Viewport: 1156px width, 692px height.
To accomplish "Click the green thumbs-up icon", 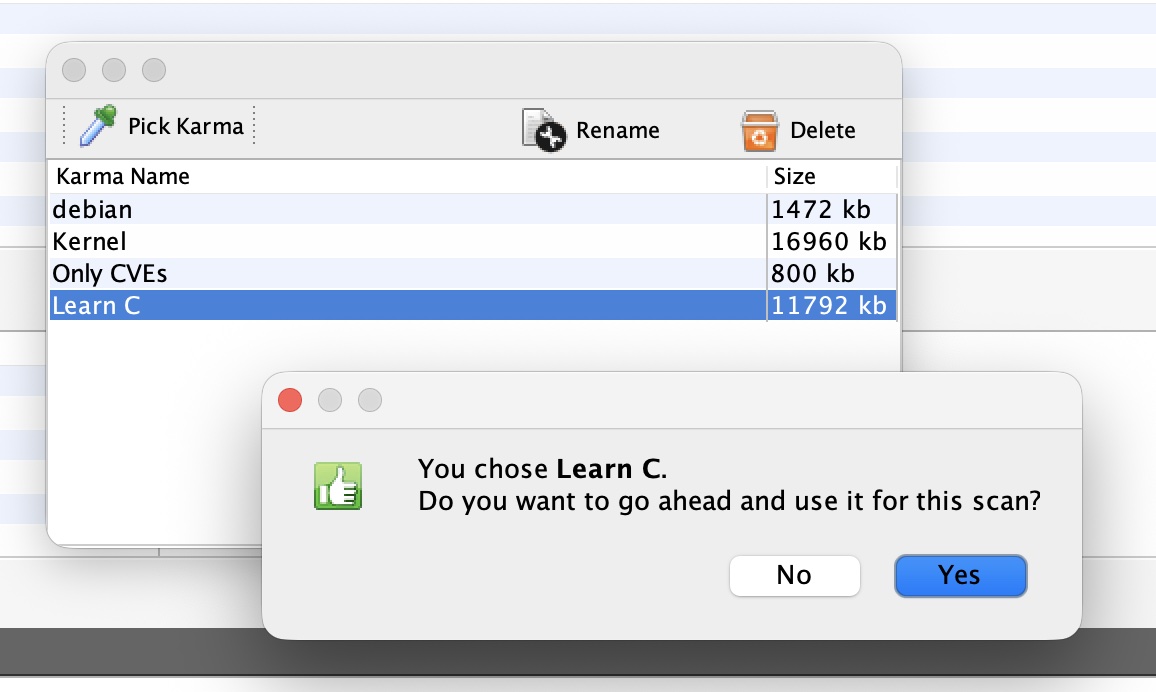I will (x=337, y=487).
